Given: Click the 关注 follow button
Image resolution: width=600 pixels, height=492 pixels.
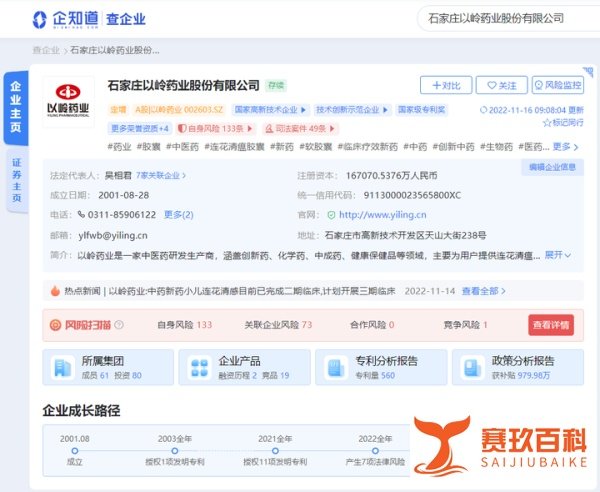Looking at the screenshot, I should click(501, 85).
